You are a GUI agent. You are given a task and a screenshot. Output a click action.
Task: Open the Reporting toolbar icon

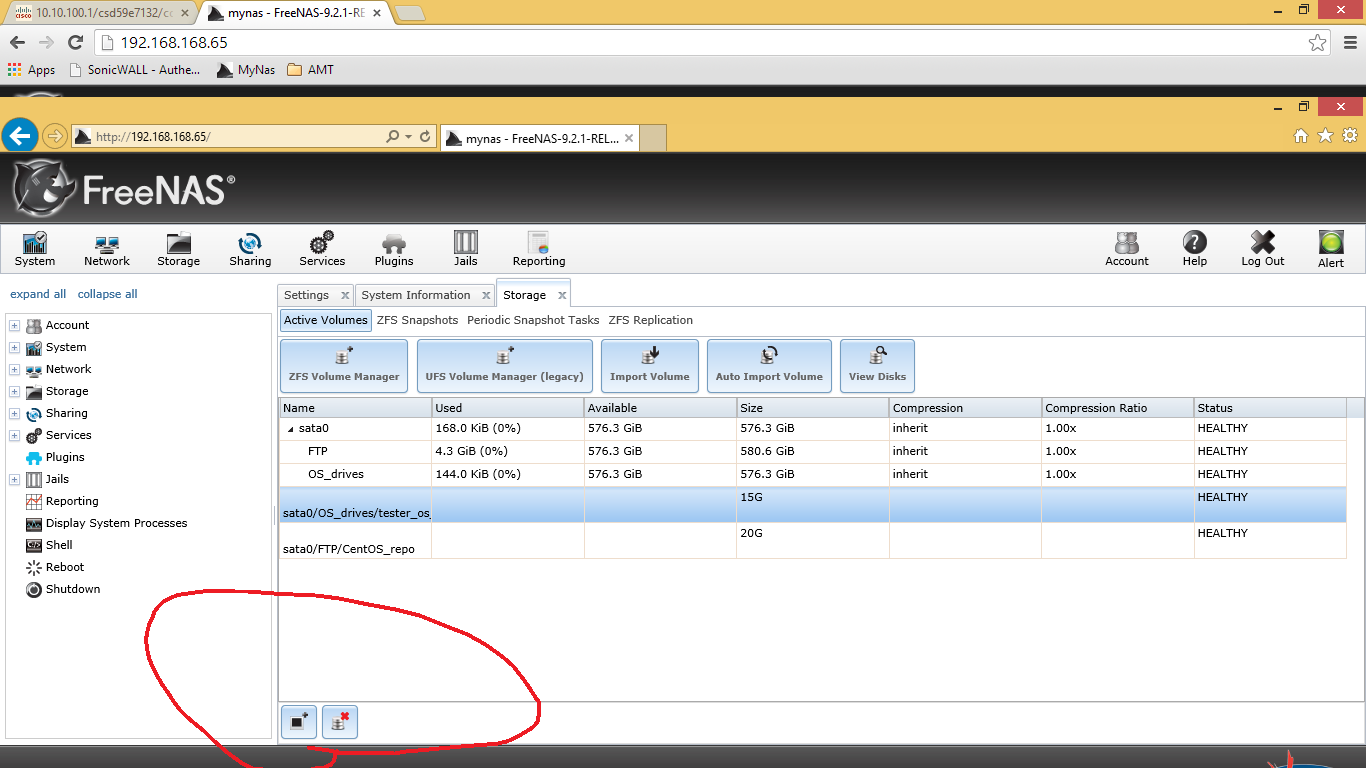point(539,249)
